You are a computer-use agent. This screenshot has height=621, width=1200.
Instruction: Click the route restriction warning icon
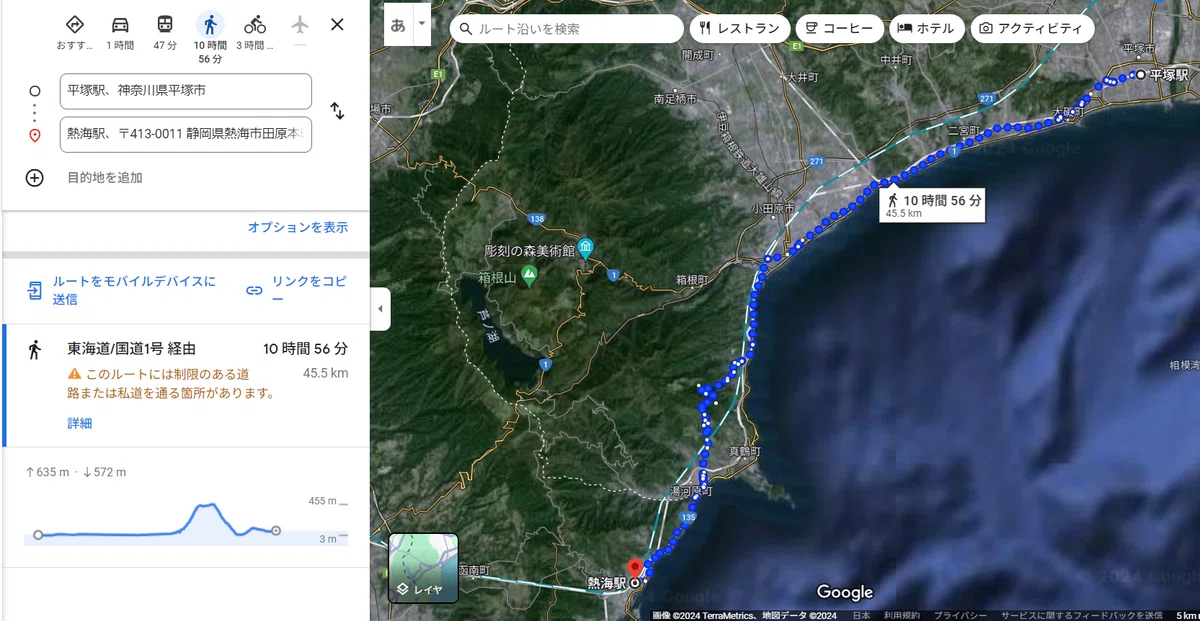[x=74, y=374]
